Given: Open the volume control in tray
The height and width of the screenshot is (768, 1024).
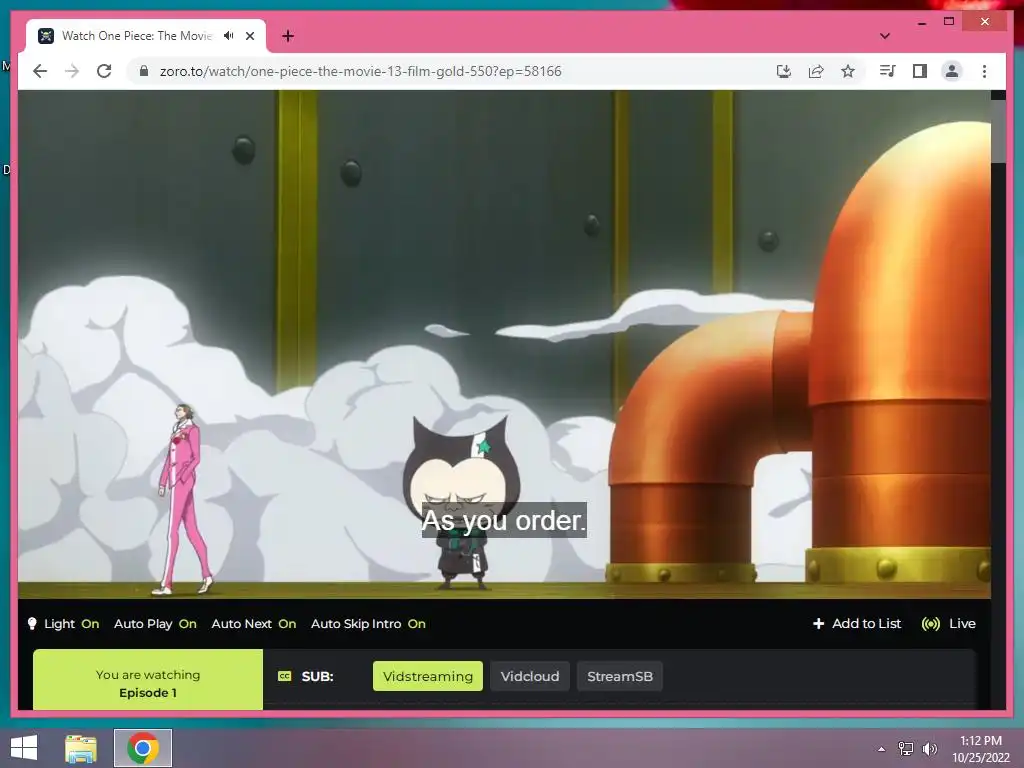Looking at the screenshot, I should 929,748.
